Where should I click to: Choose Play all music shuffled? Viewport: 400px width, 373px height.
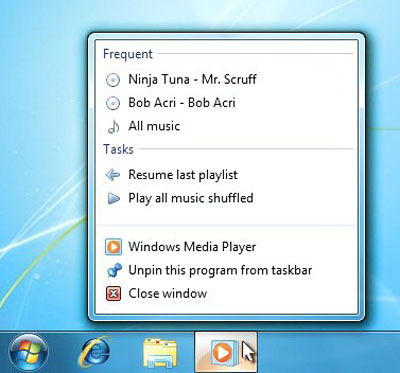226,198
